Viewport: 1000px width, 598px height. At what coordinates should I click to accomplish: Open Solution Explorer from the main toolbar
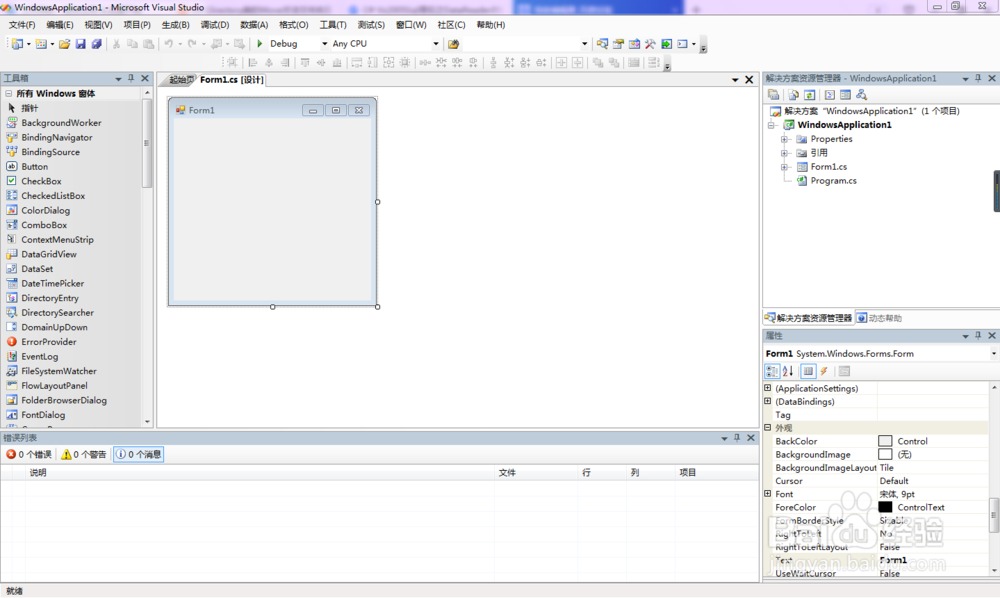coord(602,44)
